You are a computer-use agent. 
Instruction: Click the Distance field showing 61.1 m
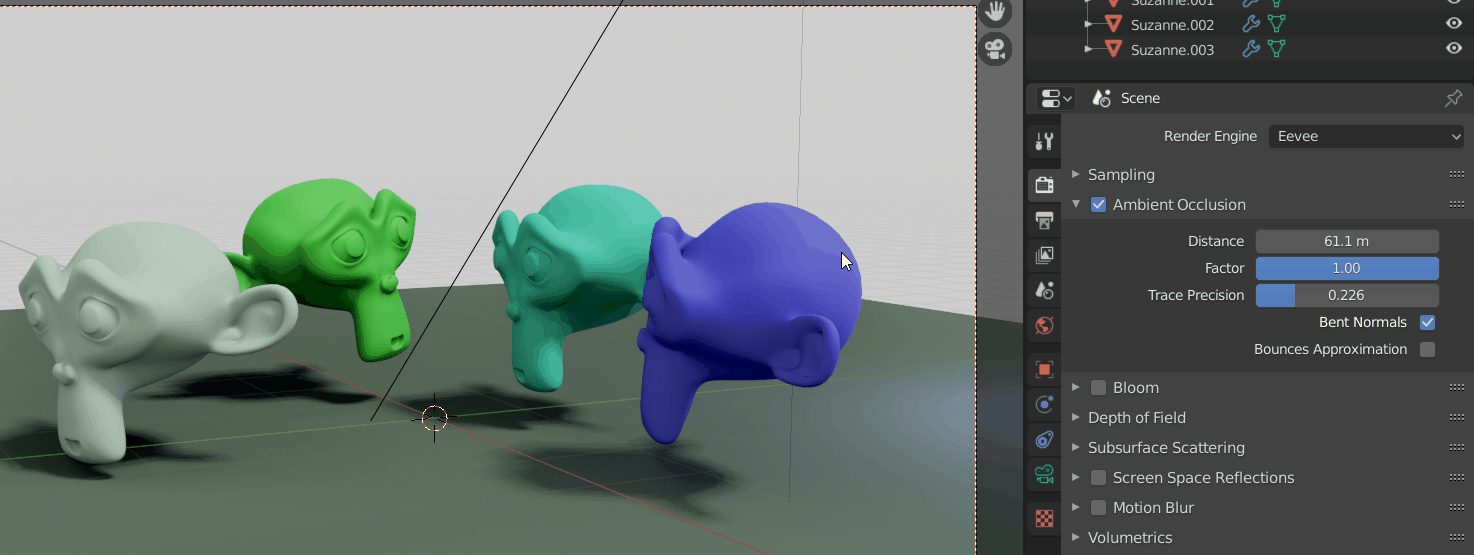[1347, 241]
